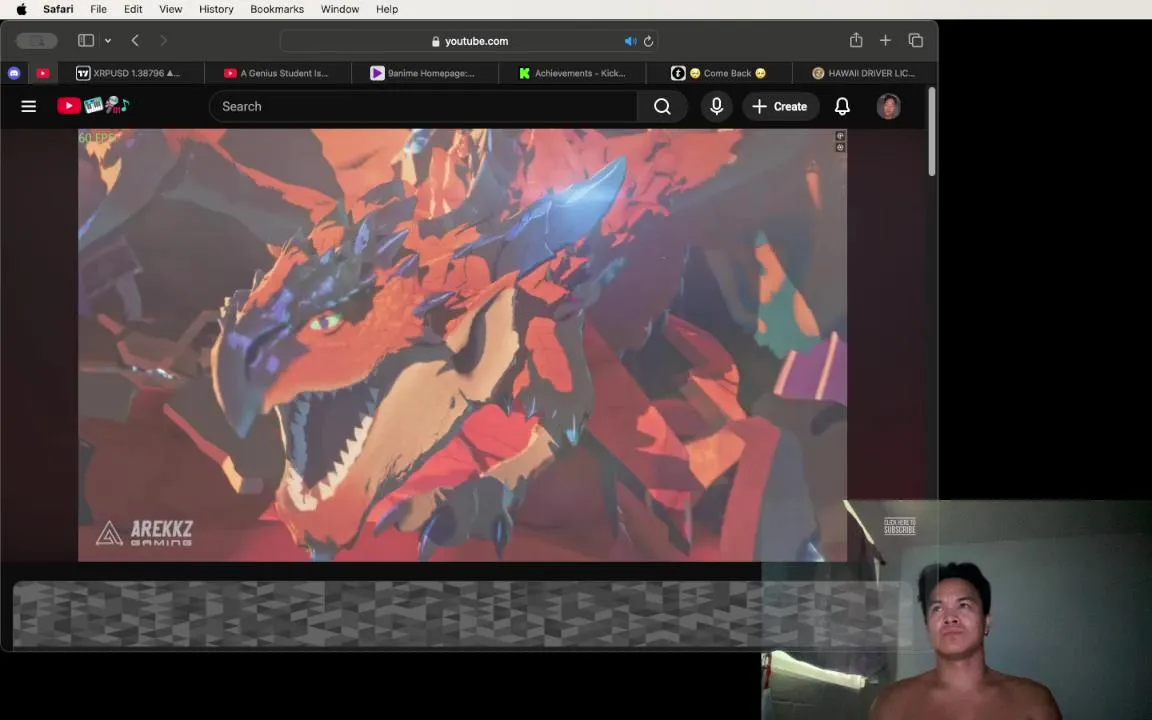Open the Apple menu

point(21,9)
